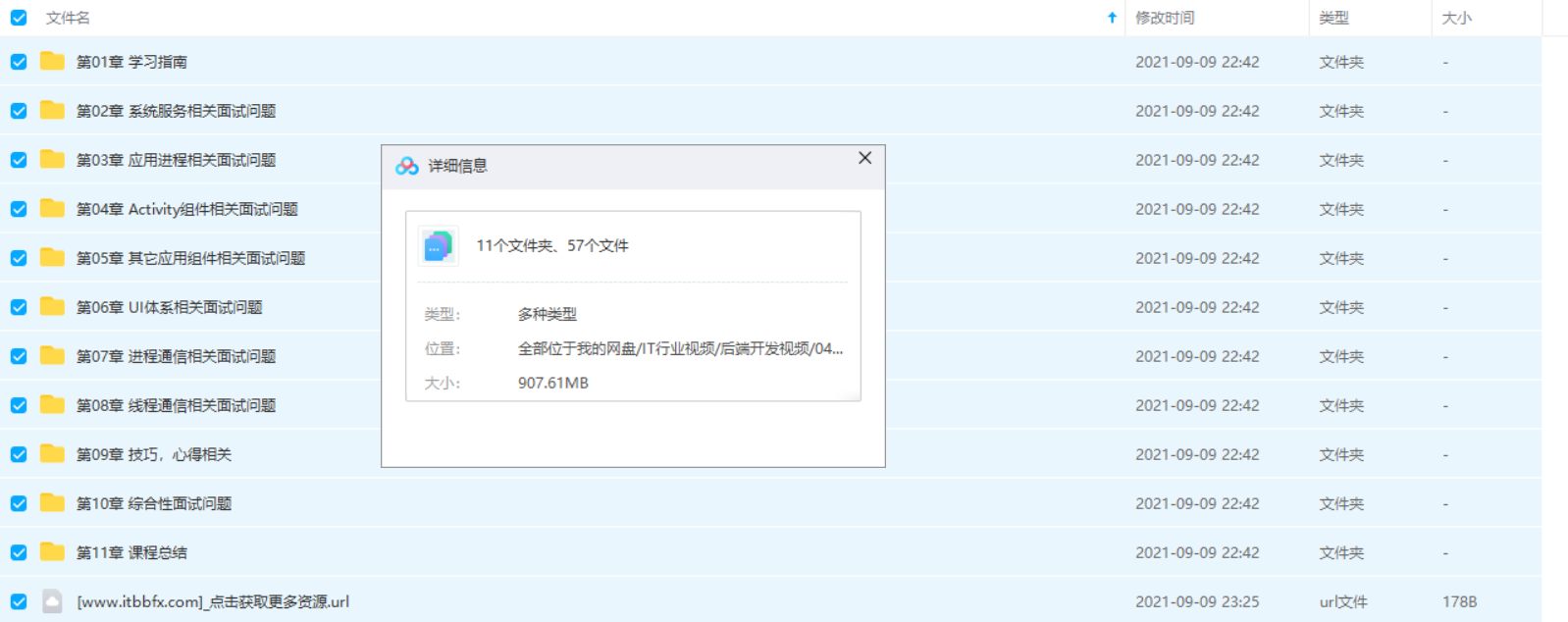Click the ascending sort arrow in 文件名 header
This screenshot has height=622, width=1568.
(x=1112, y=18)
